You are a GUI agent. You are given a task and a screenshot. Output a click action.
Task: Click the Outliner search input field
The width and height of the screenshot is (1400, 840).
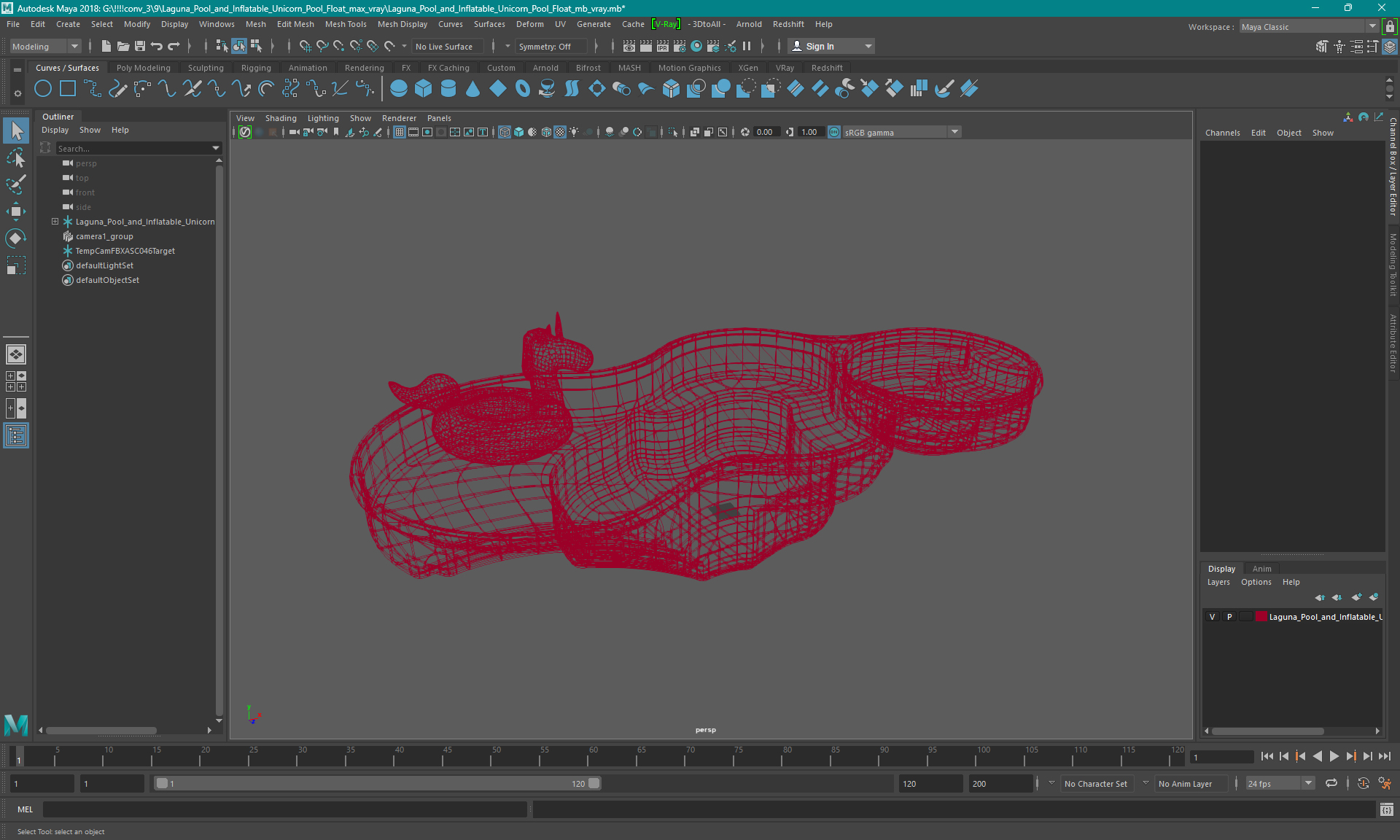click(133, 148)
